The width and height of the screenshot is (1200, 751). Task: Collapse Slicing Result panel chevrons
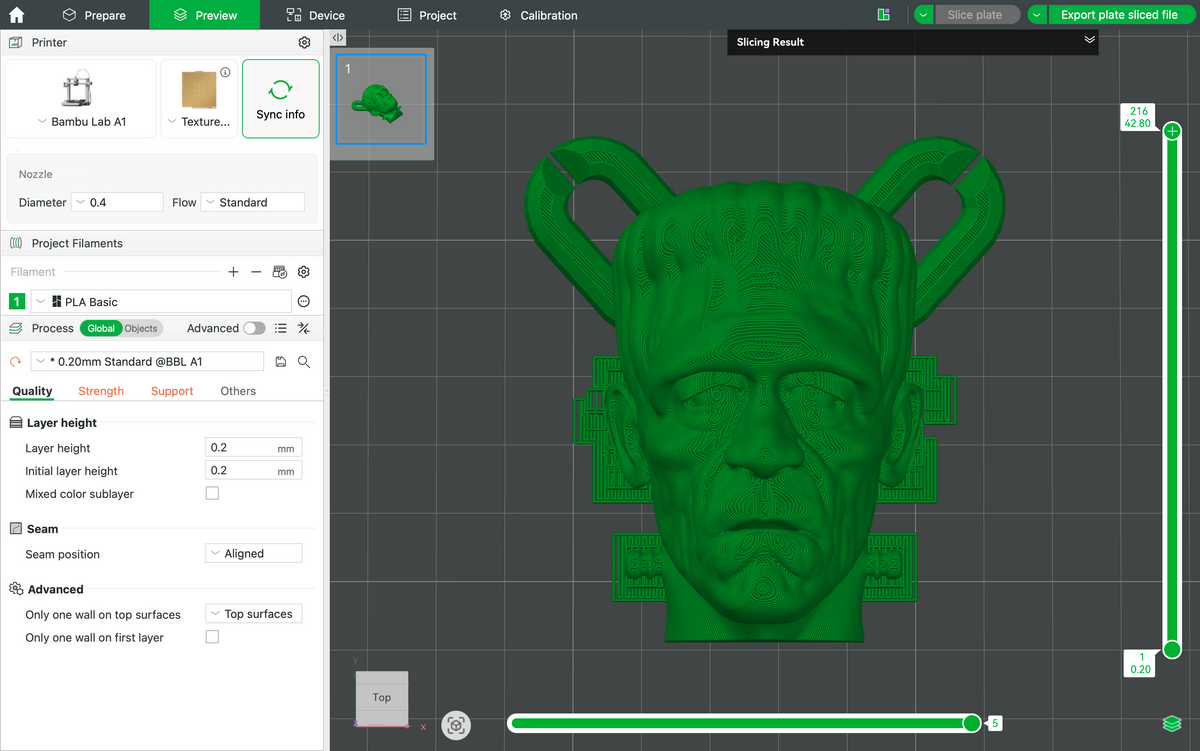pos(1089,41)
